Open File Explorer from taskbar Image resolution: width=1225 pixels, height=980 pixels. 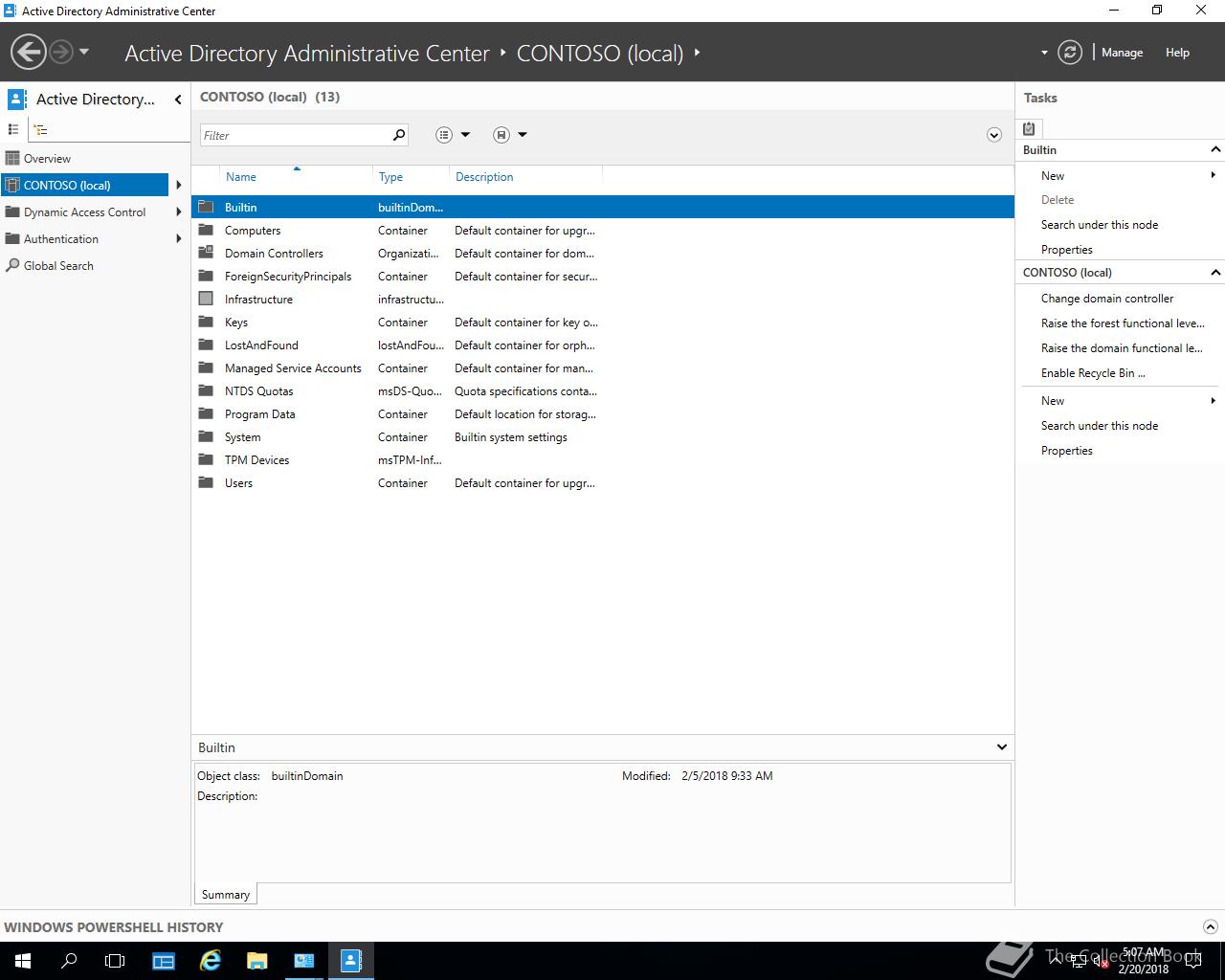[x=256, y=961]
